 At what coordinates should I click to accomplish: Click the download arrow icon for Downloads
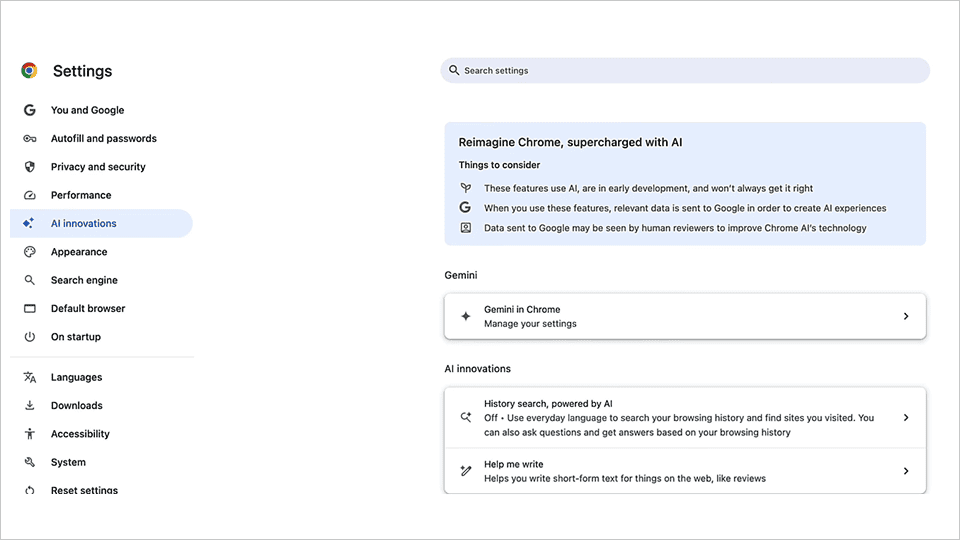pos(29,405)
